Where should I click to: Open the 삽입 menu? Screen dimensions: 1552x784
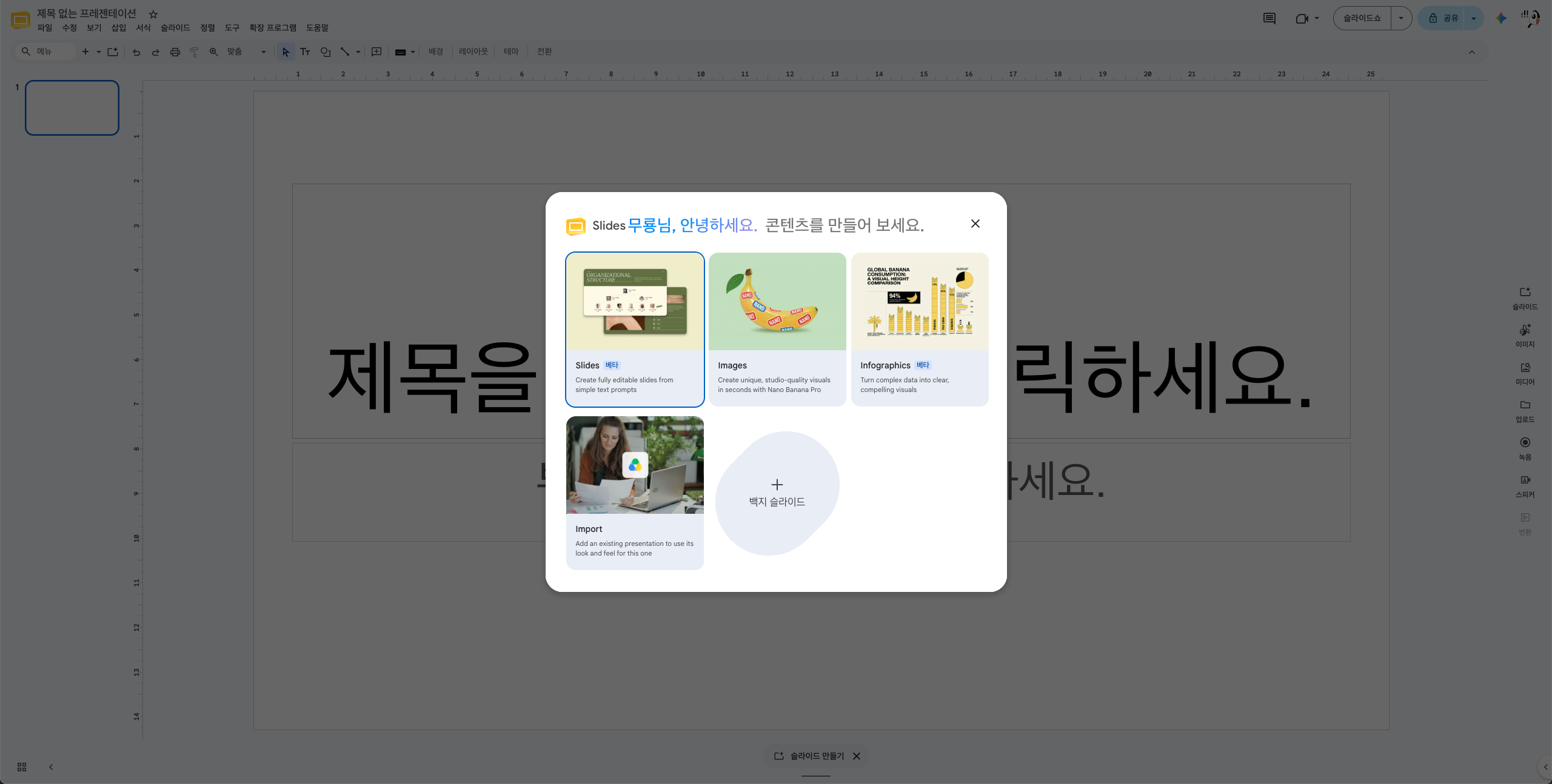tap(119, 28)
